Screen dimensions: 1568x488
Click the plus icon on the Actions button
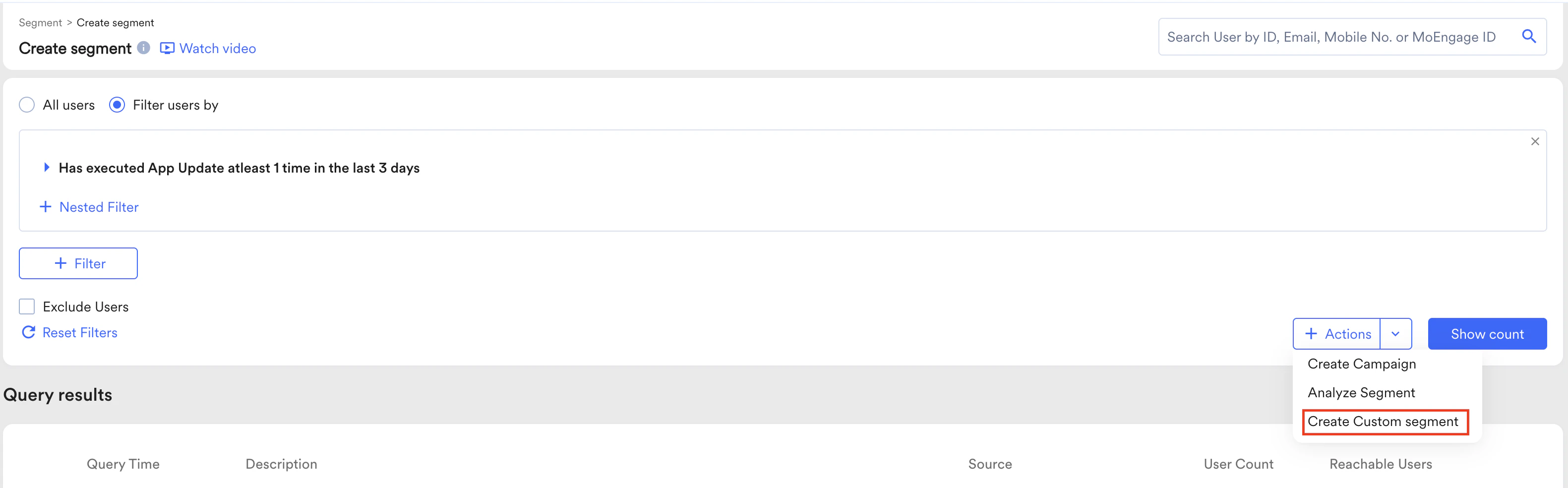point(1312,333)
